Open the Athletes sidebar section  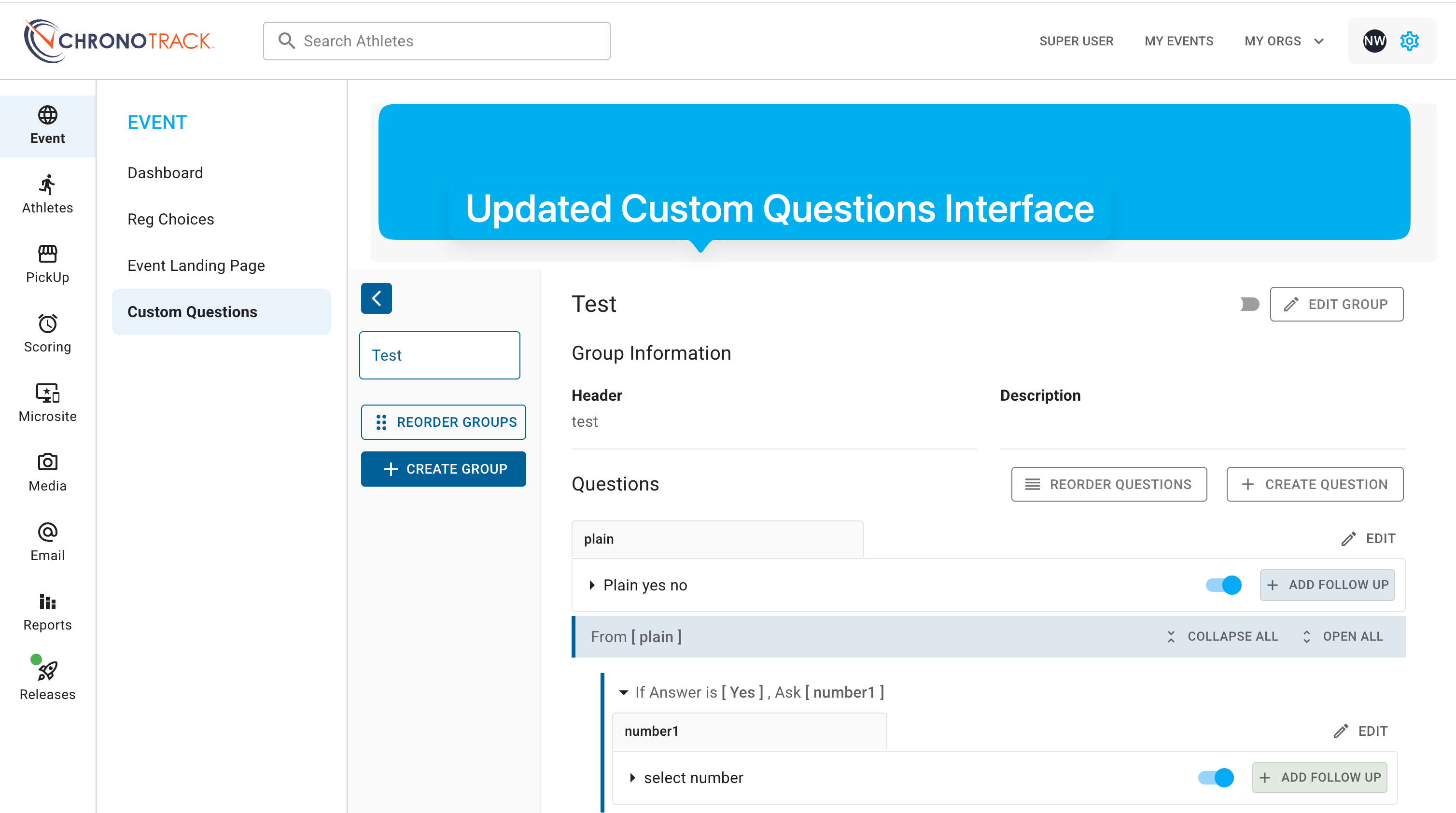click(x=47, y=194)
